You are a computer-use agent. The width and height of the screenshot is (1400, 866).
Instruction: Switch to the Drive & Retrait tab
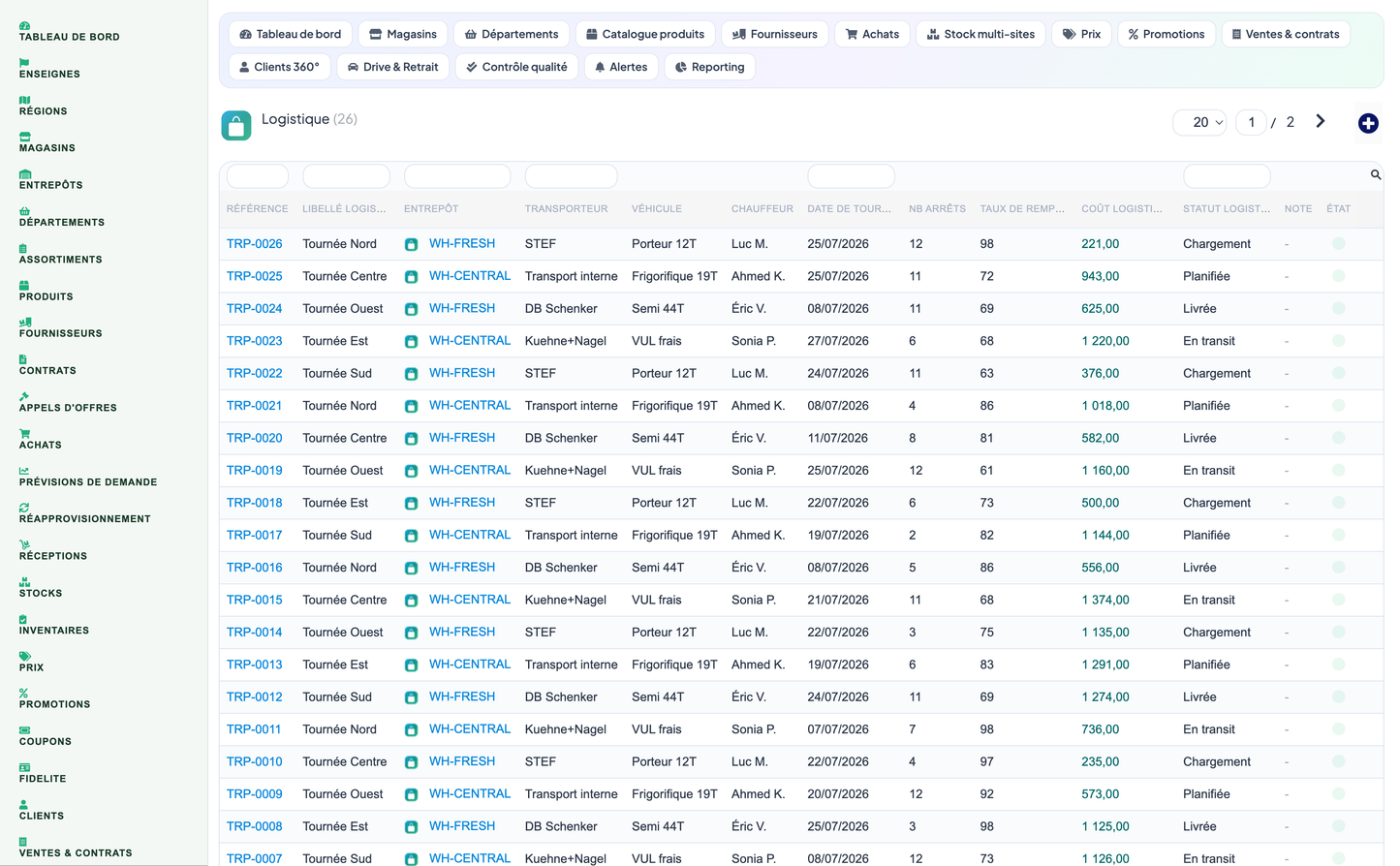click(392, 67)
